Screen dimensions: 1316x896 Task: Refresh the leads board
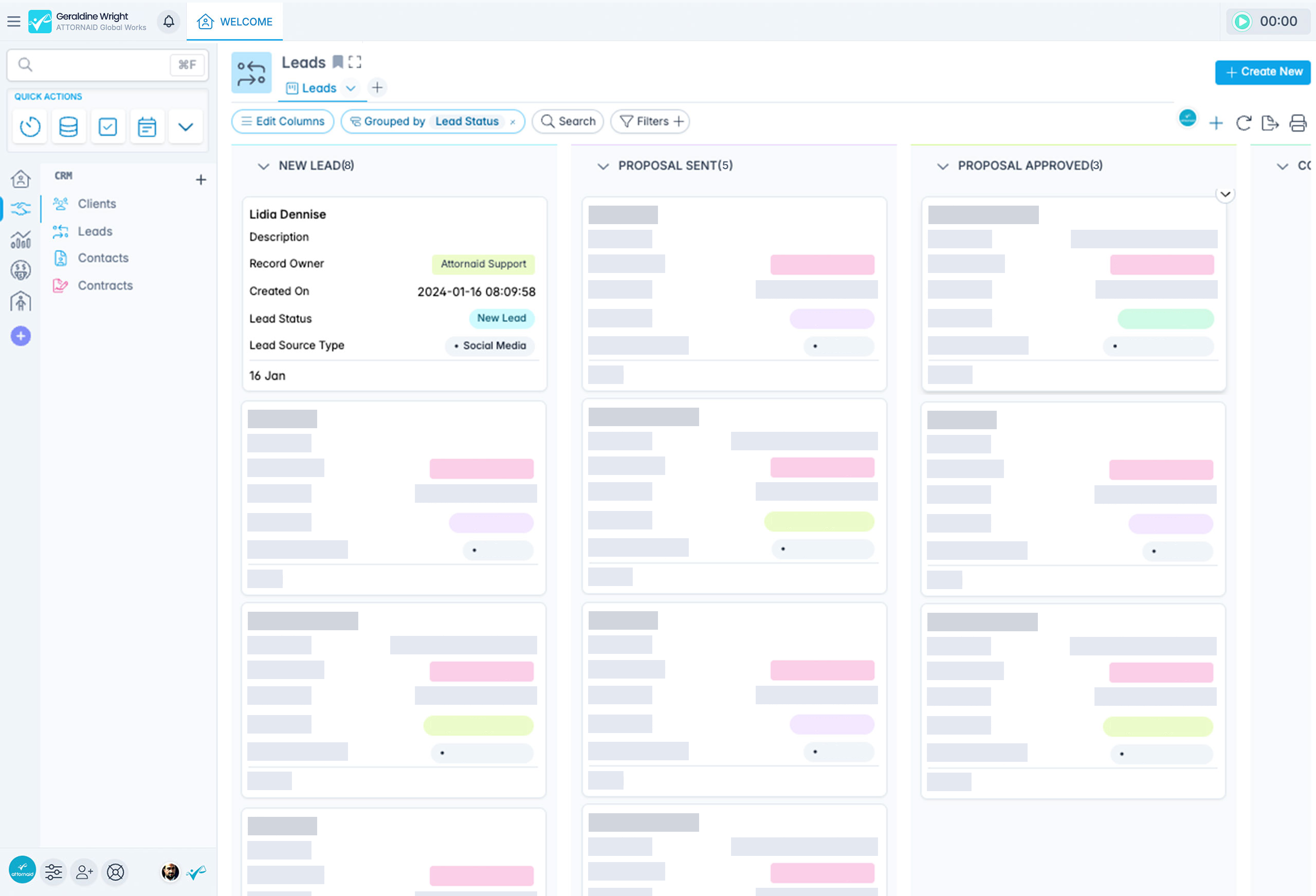coord(1243,123)
